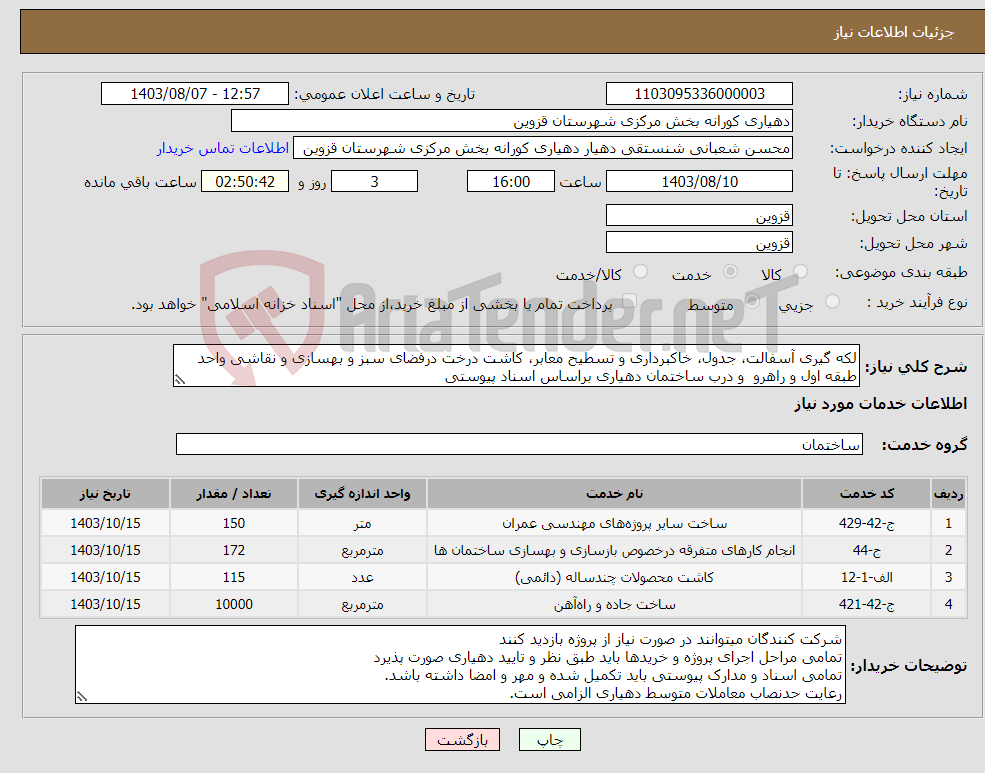Image resolution: width=985 pixels, height=773 pixels.
Task: Click the resize handle of need description box
Action: click(x=180, y=380)
